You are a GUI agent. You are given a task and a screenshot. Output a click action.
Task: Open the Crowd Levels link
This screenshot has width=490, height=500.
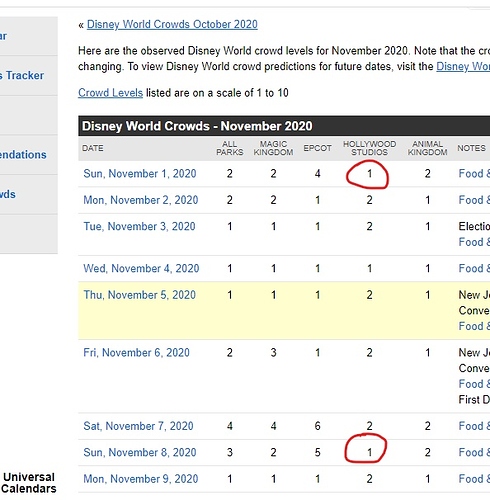coord(110,93)
